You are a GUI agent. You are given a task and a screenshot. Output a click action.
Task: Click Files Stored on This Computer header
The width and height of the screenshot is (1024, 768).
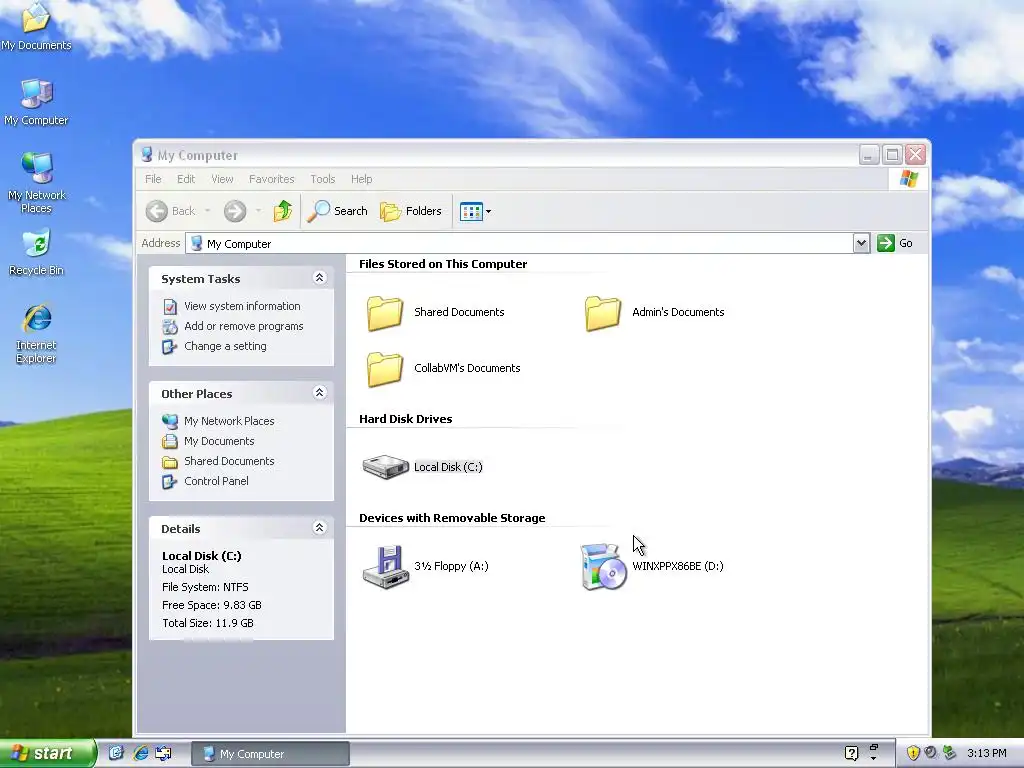(443, 264)
